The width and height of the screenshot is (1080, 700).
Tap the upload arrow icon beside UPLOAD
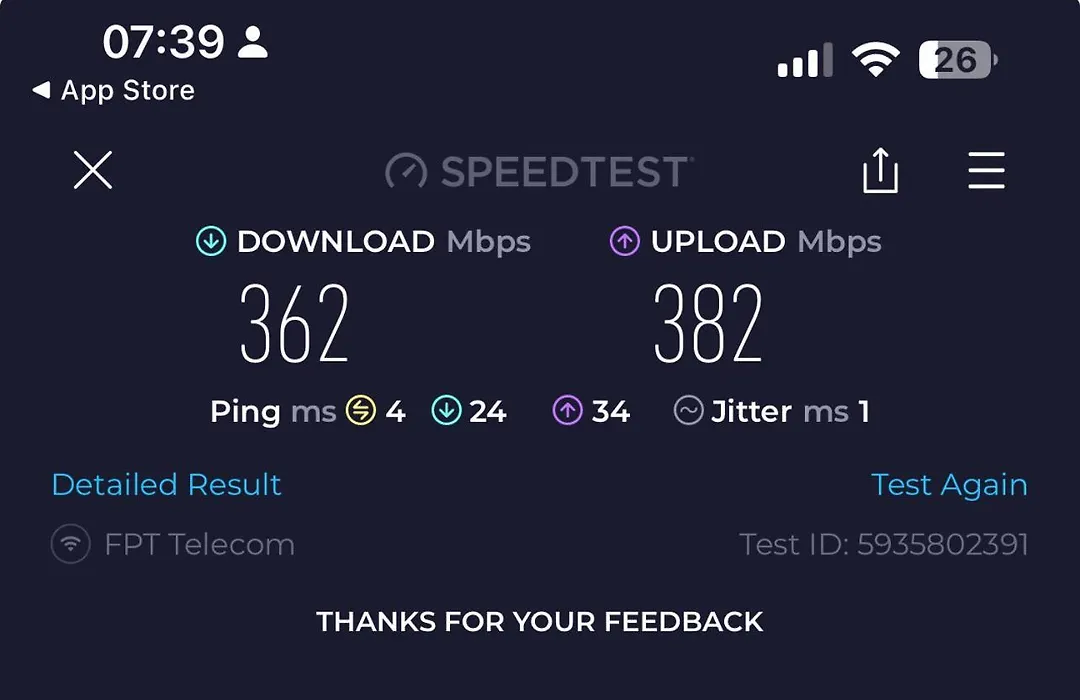(625, 241)
